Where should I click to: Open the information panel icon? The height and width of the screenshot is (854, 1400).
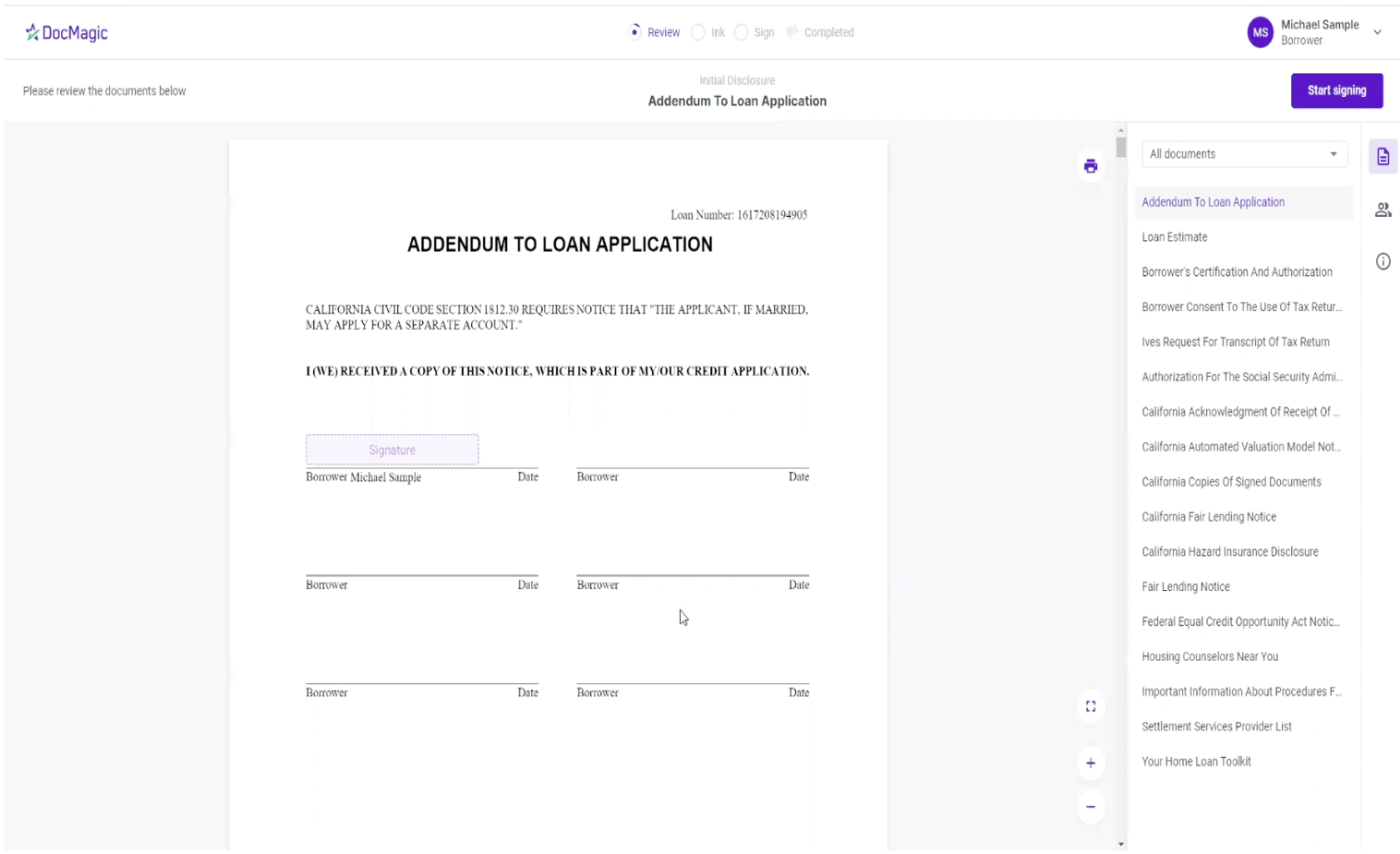coord(1382,261)
